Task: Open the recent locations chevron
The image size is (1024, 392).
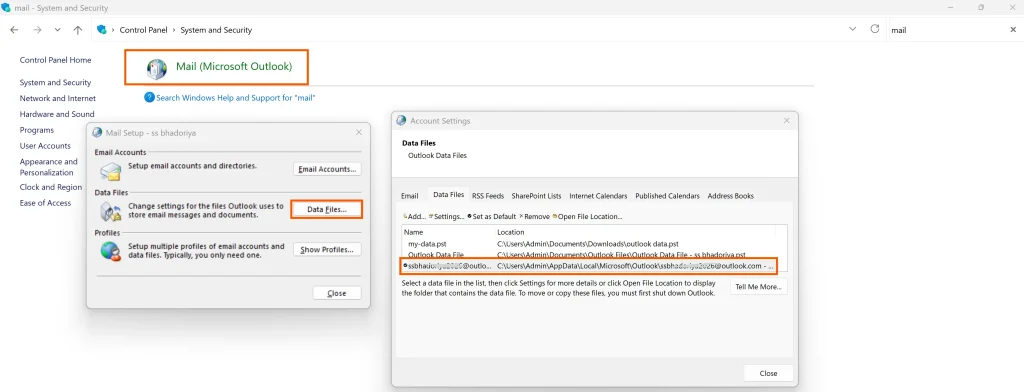Action: [57, 30]
